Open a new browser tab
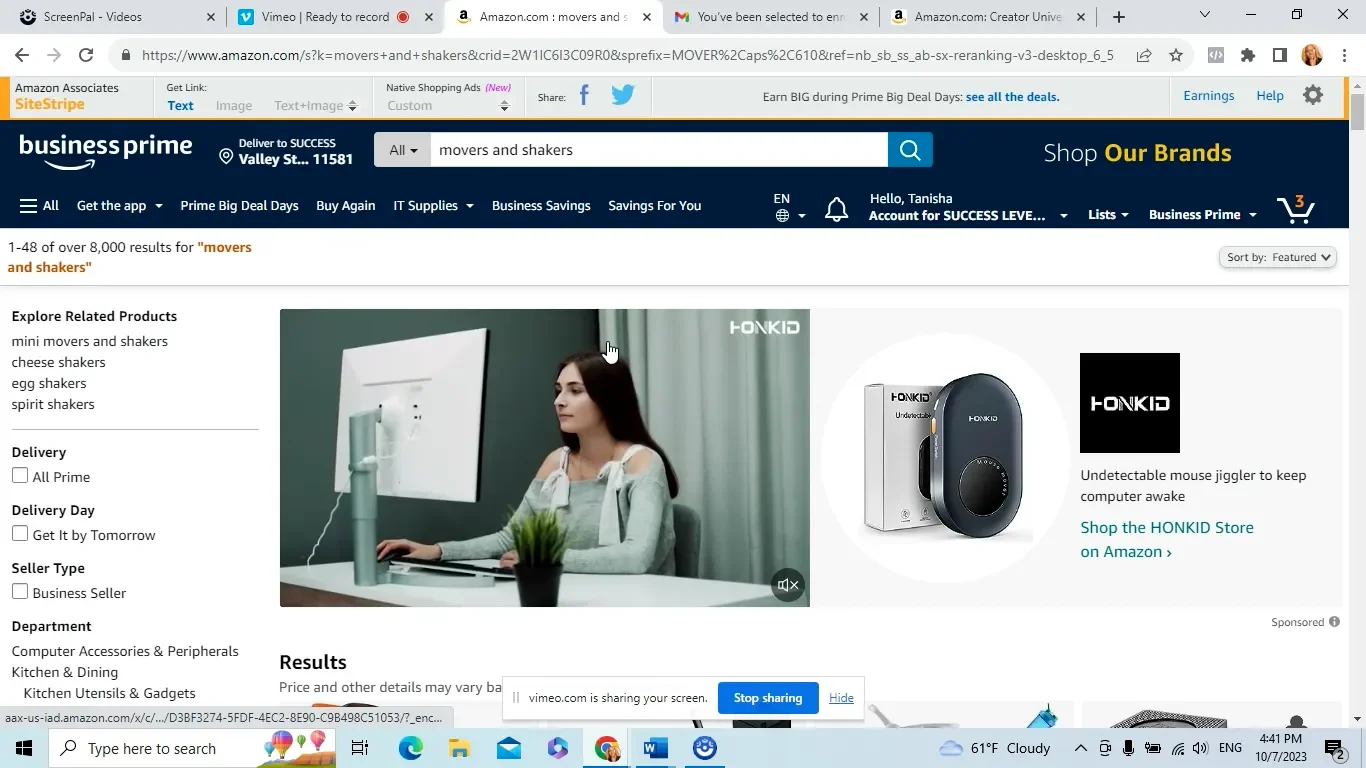 1119,17
